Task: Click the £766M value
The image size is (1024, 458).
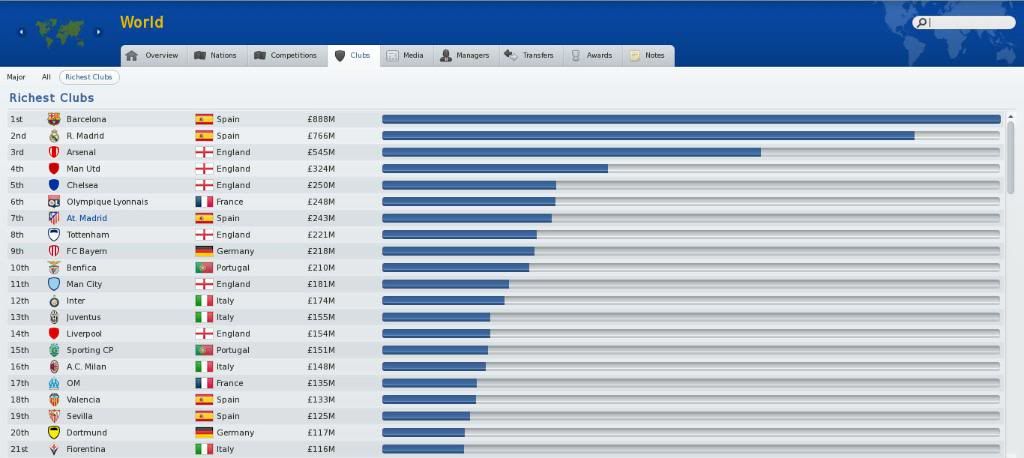Action: [x=321, y=136]
